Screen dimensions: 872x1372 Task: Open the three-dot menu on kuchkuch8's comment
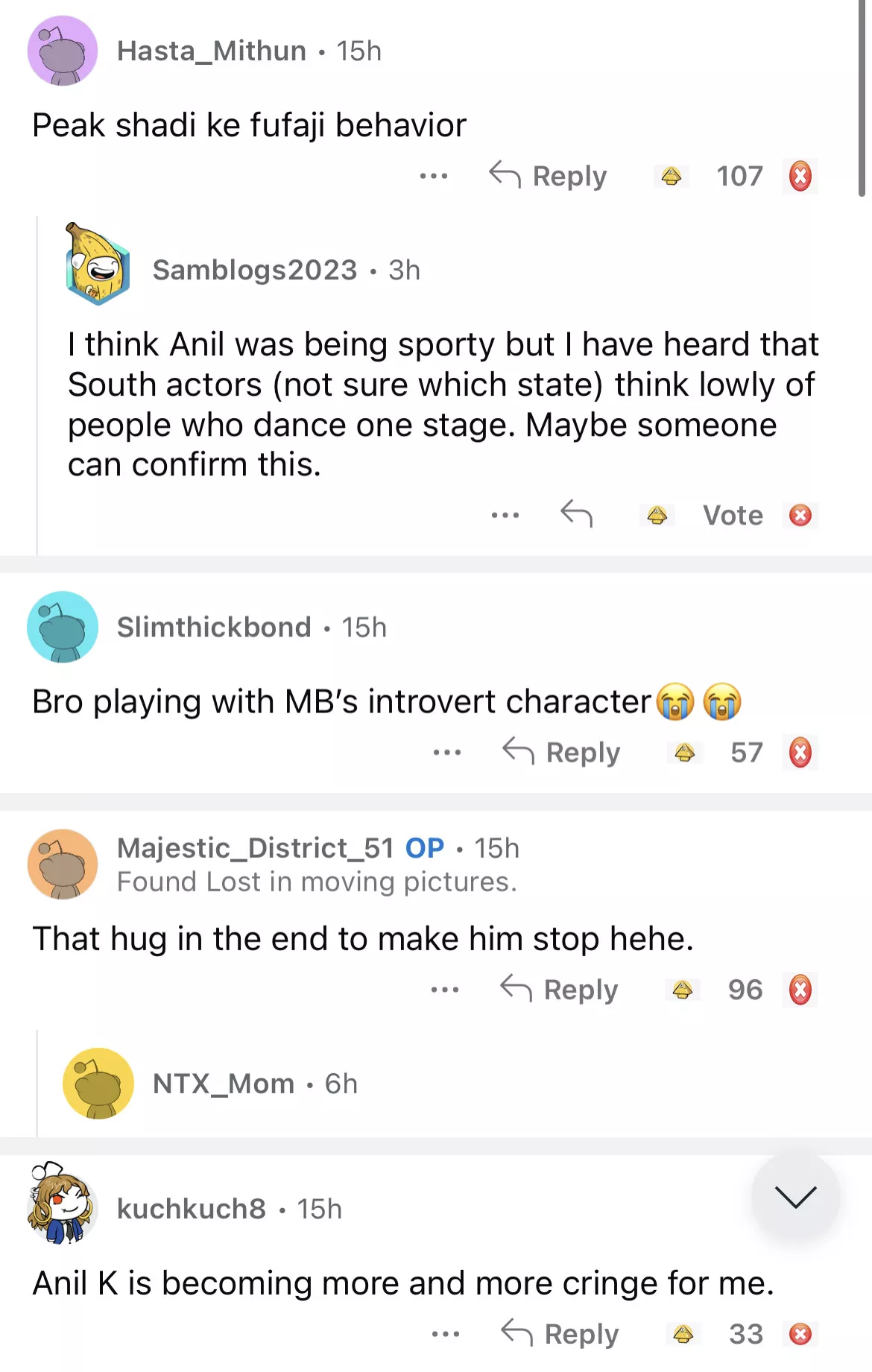446,1334
